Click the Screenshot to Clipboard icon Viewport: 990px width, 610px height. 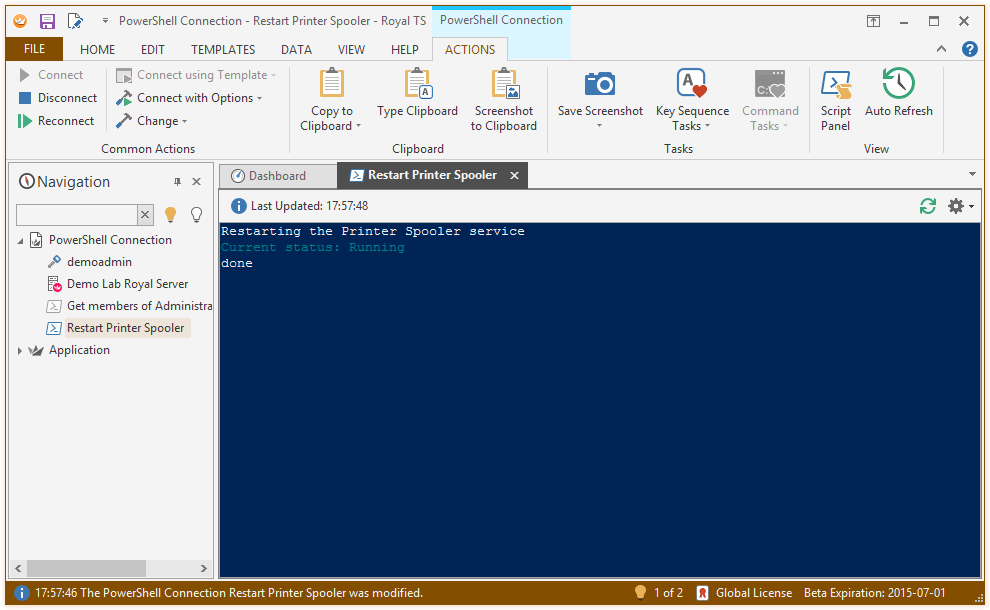(x=504, y=83)
